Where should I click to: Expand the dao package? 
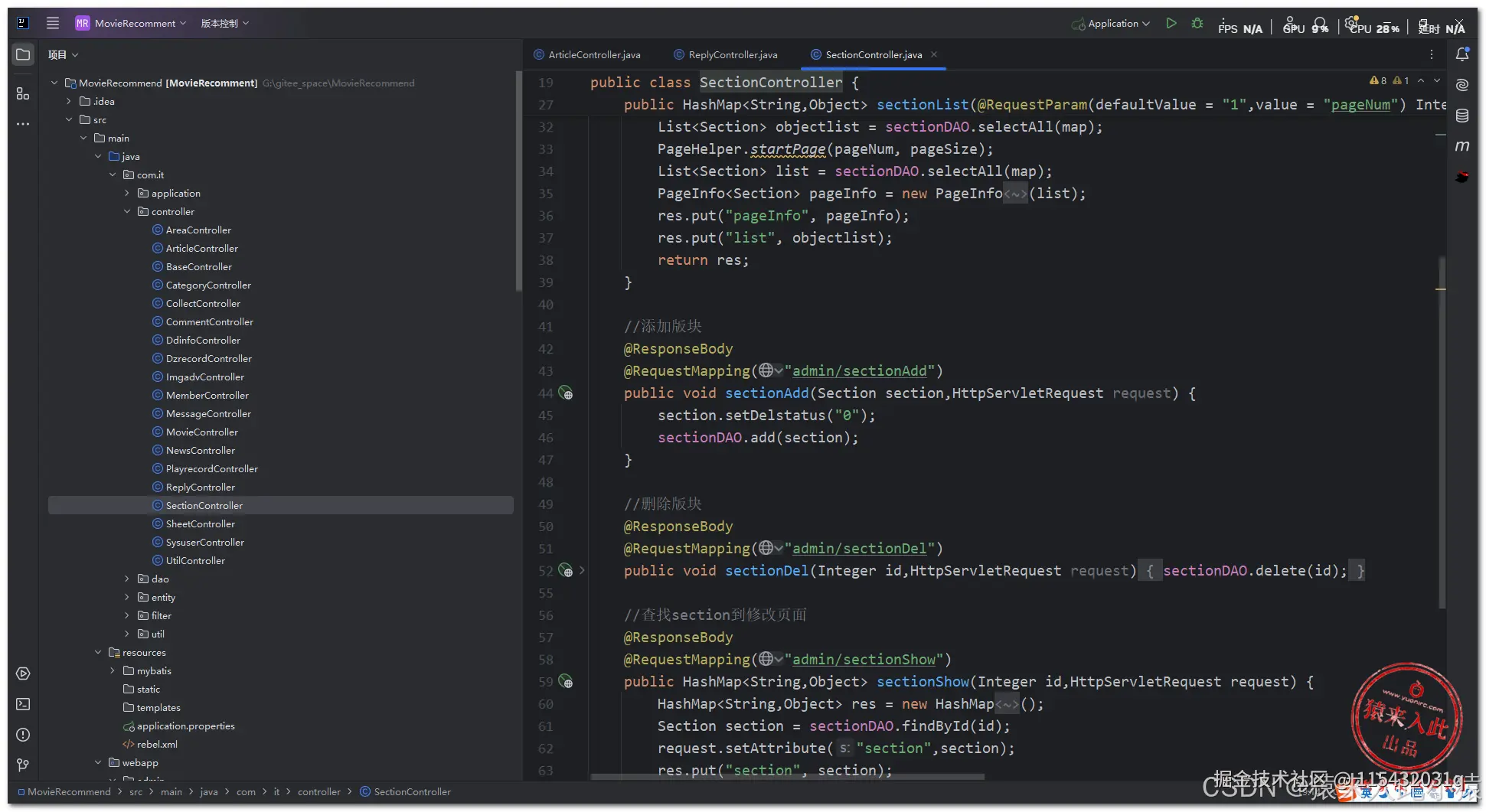(x=127, y=579)
